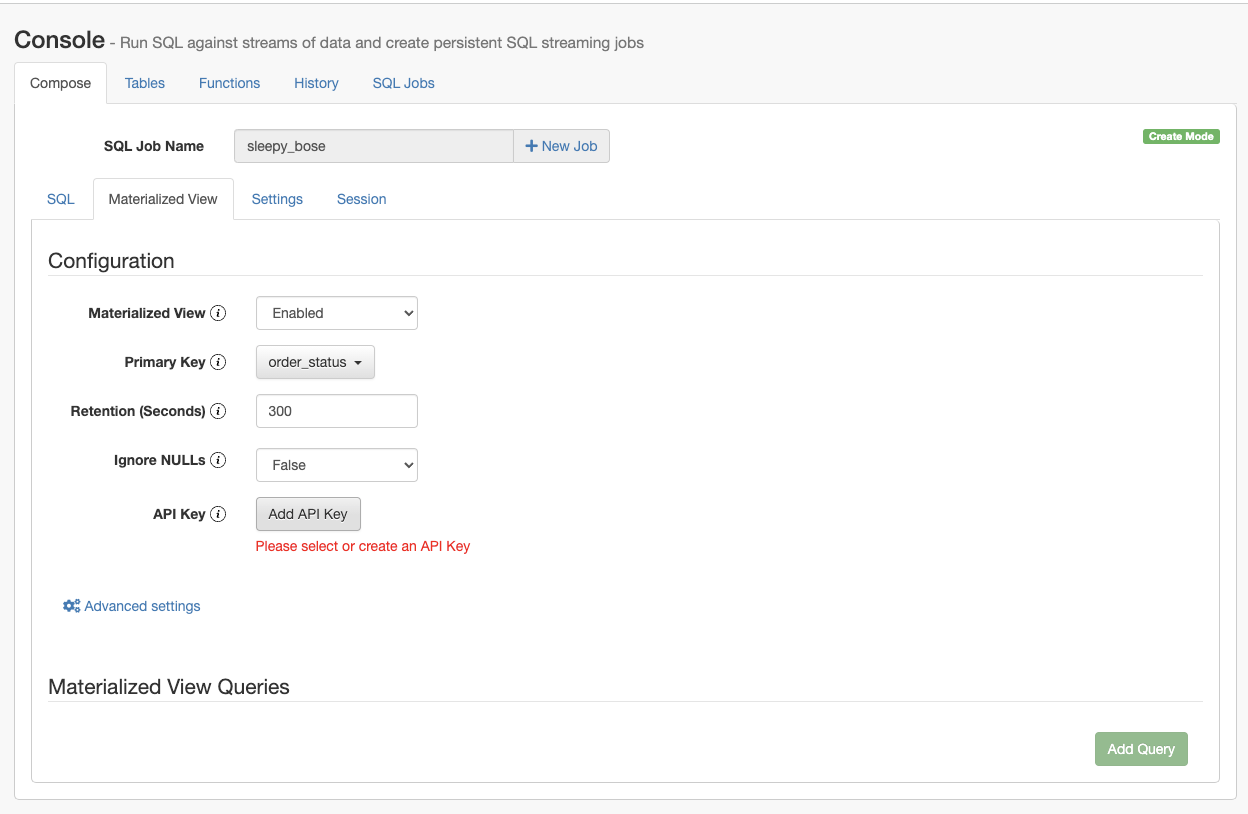Open the Settings sub-tab

tap(277, 199)
